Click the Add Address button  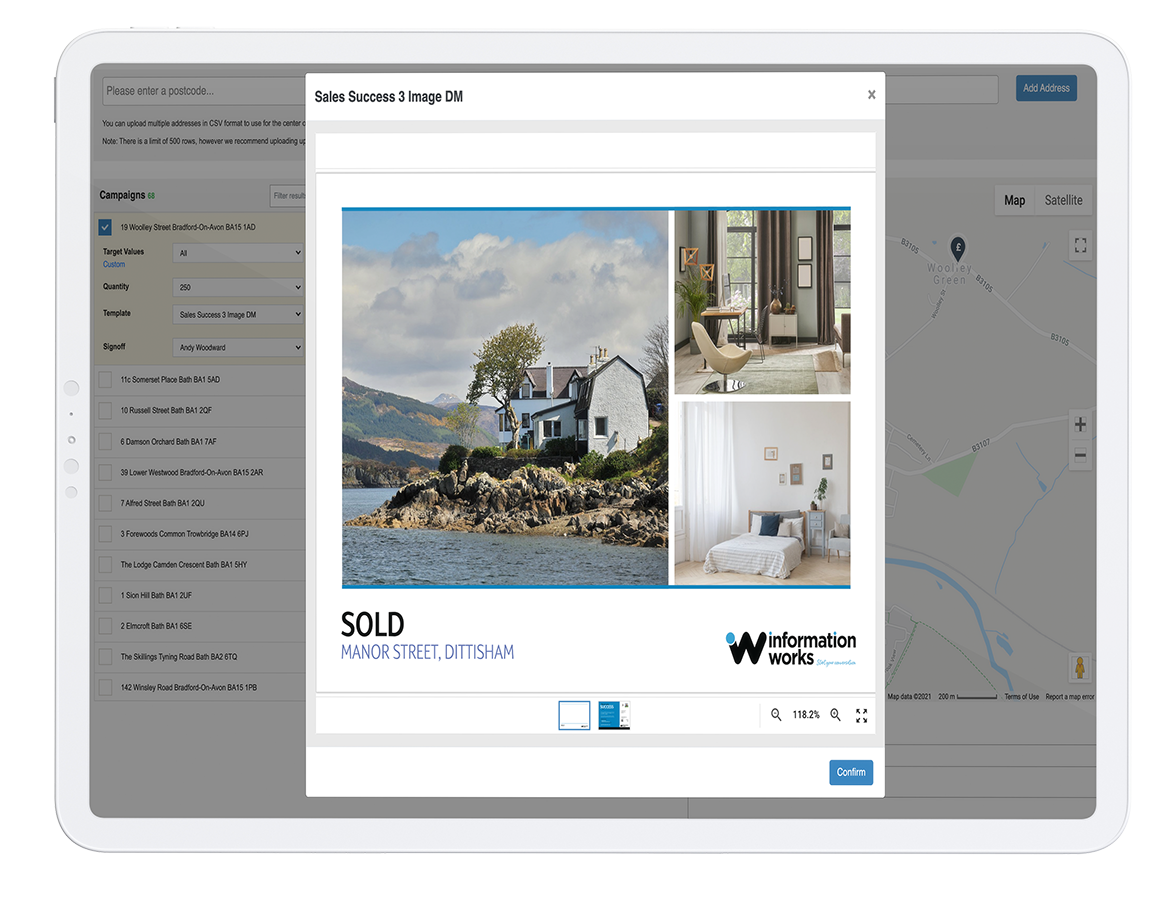click(1046, 88)
